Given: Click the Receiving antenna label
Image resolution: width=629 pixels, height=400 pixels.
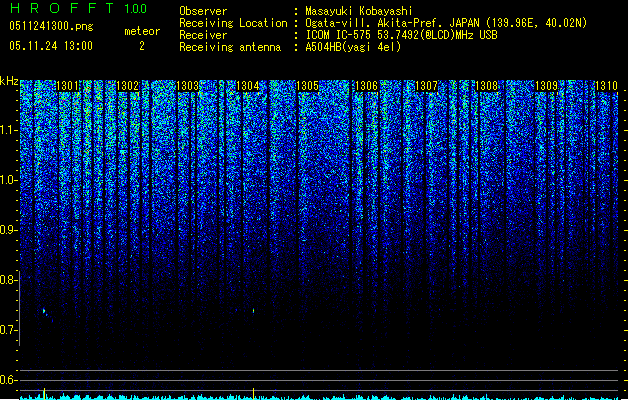Looking at the screenshot, I should (230, 47).
